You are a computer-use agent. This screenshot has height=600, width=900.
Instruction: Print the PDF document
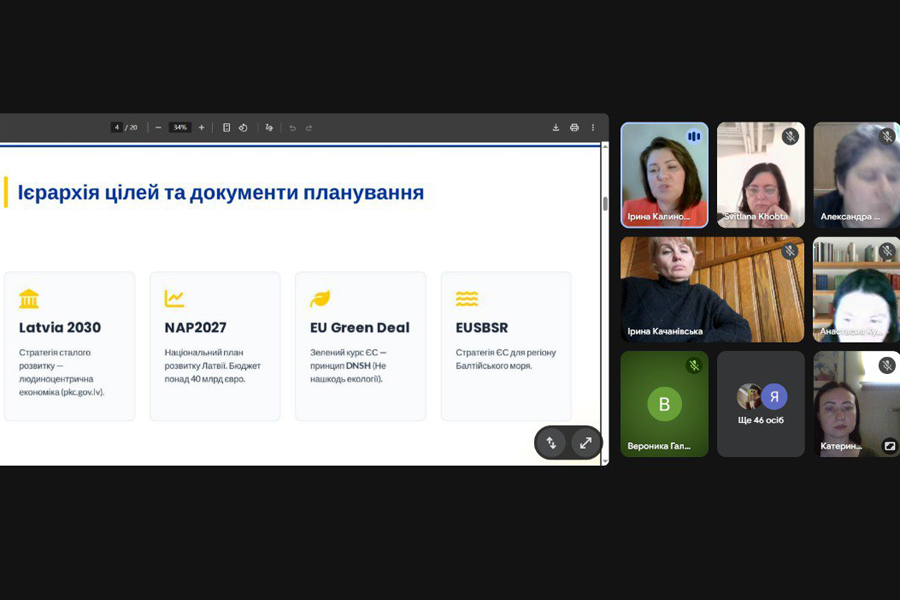574,127
